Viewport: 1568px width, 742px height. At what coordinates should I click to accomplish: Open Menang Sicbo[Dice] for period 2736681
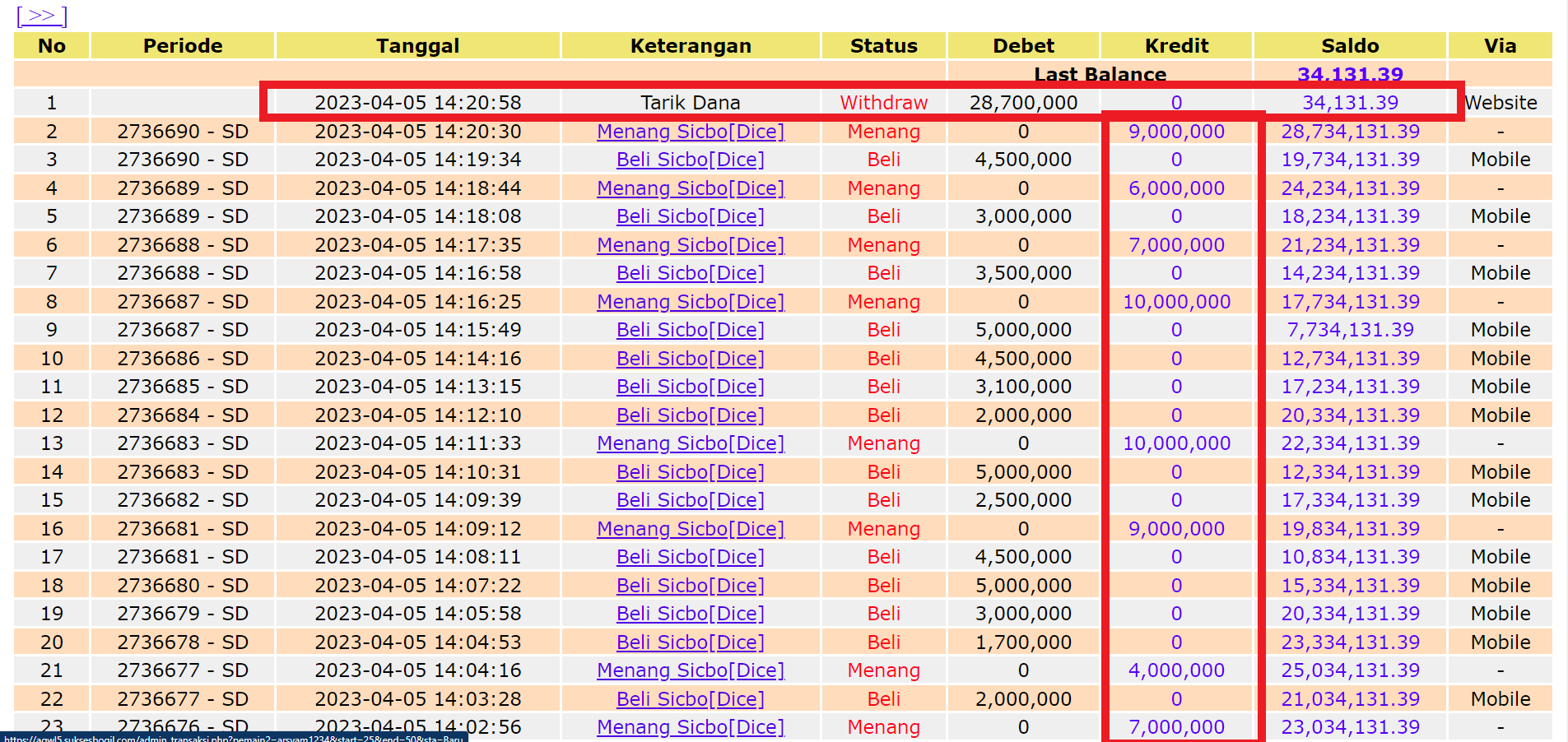[x=691, y=529]
